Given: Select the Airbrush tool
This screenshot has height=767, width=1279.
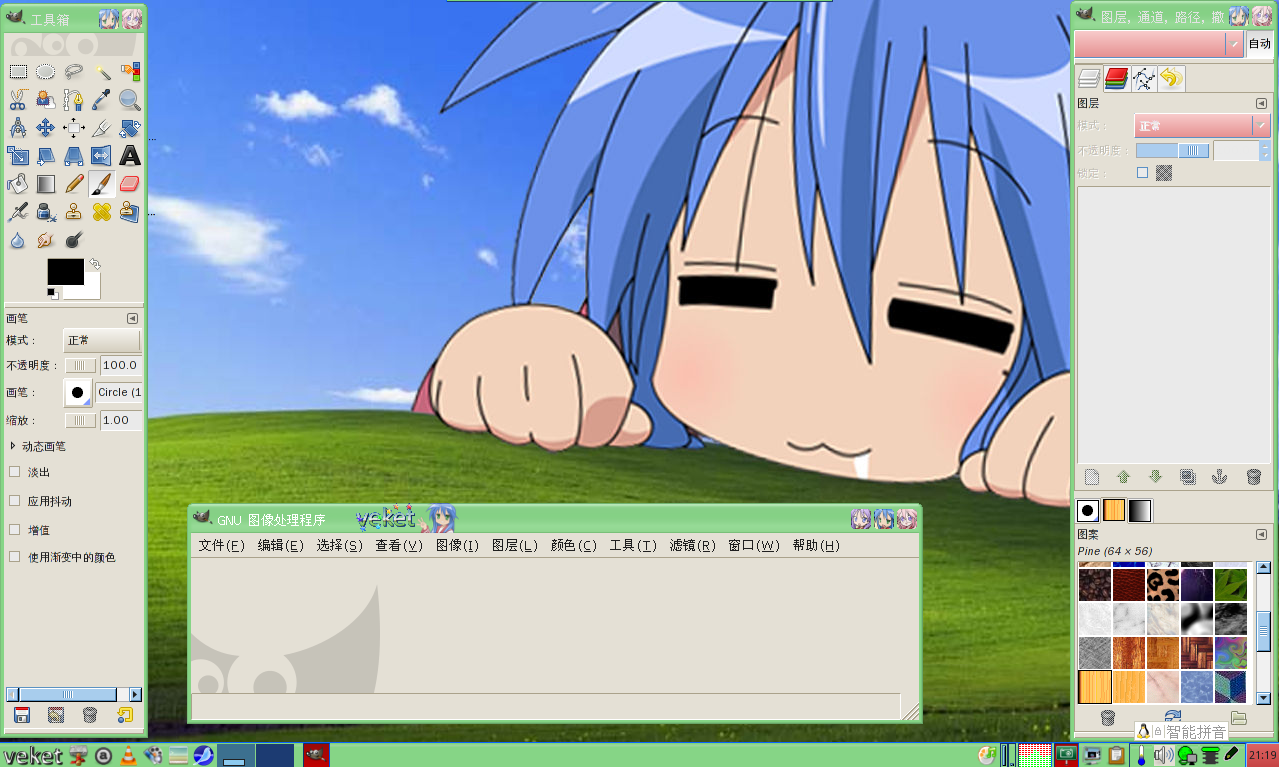Looking at the screenshot, I should point(17,211).
